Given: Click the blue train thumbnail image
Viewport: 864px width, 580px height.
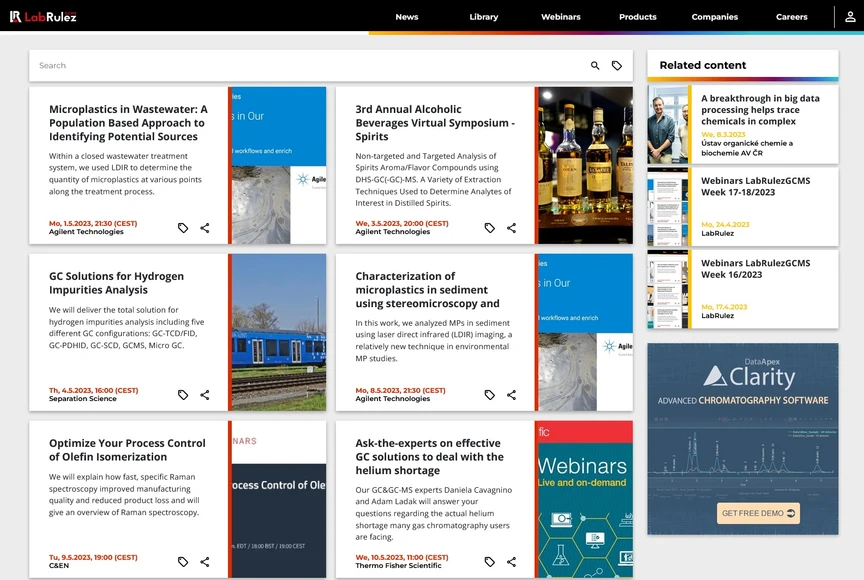Looking at the screenshot, I should click(279, 332).
